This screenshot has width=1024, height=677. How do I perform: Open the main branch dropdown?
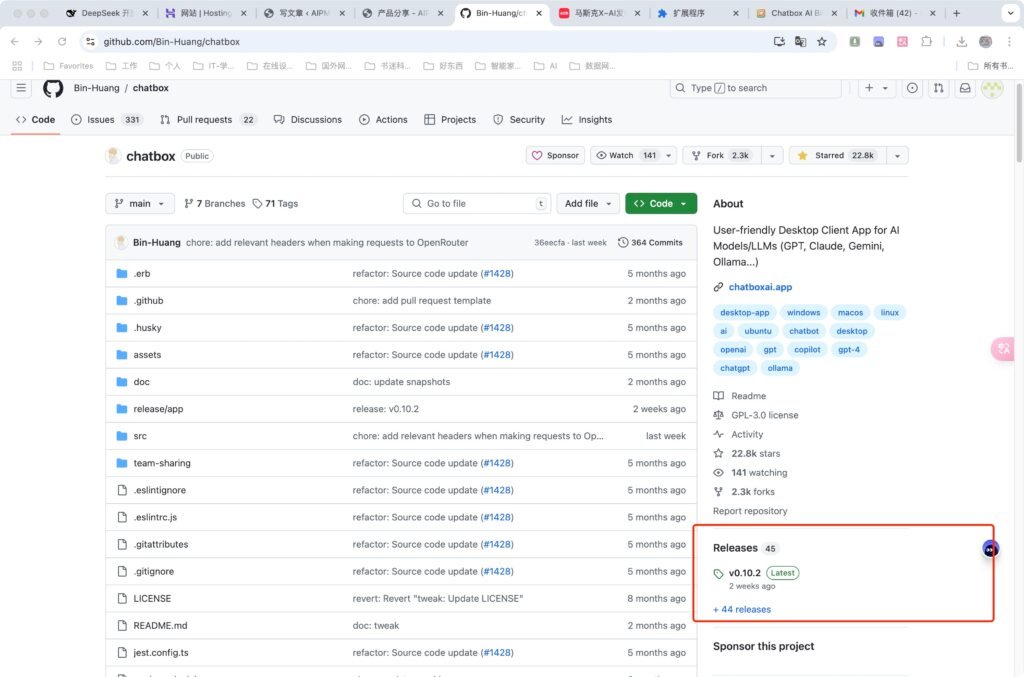point(140,204)
